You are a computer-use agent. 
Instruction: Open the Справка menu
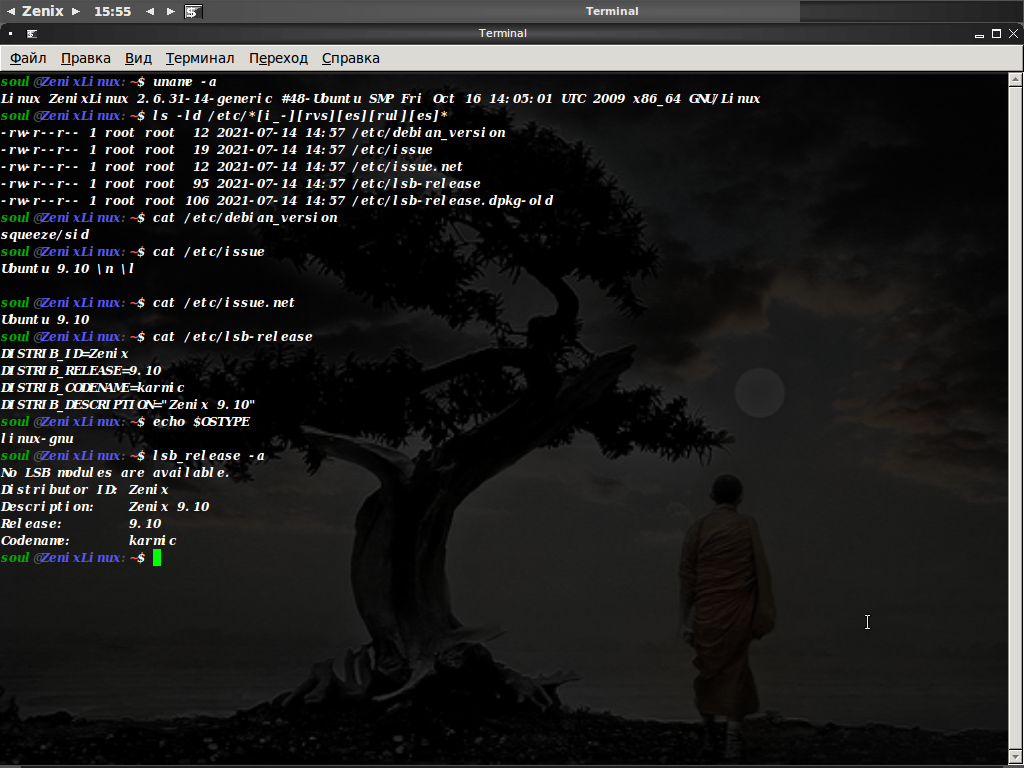point(351,58)
